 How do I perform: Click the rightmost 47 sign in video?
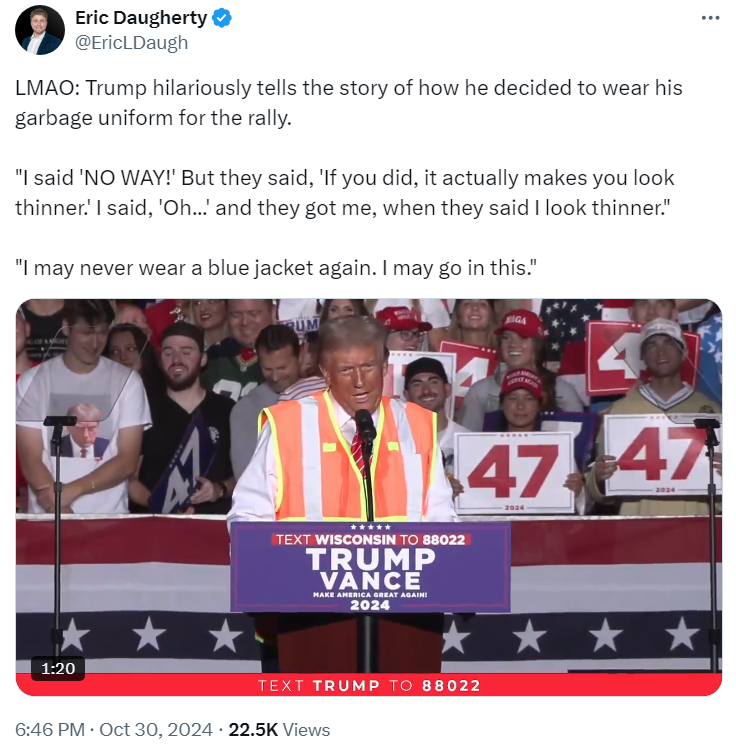coord(663,455)
